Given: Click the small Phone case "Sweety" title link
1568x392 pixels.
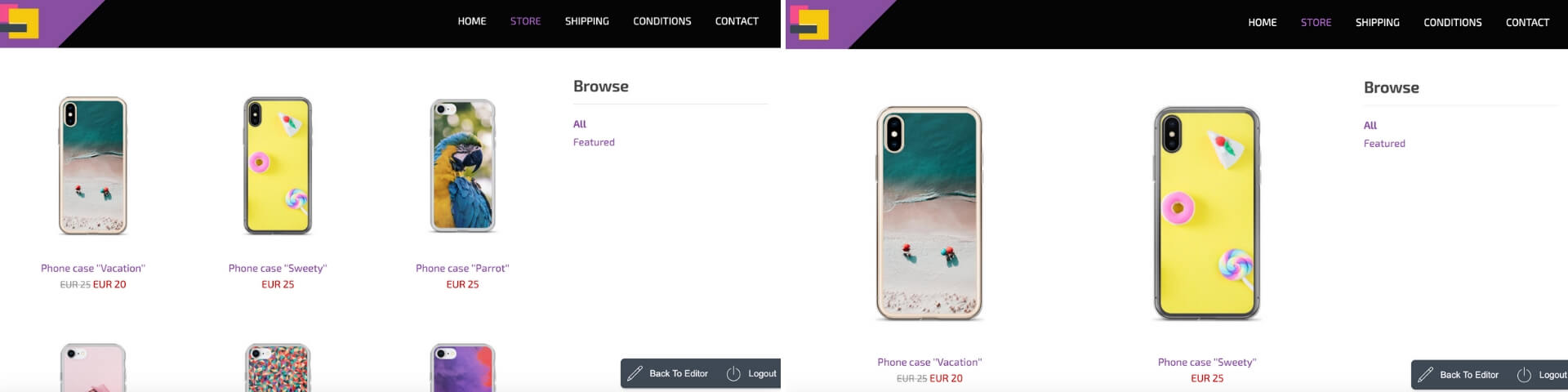Looking at the screenshot, I should 278,269.
